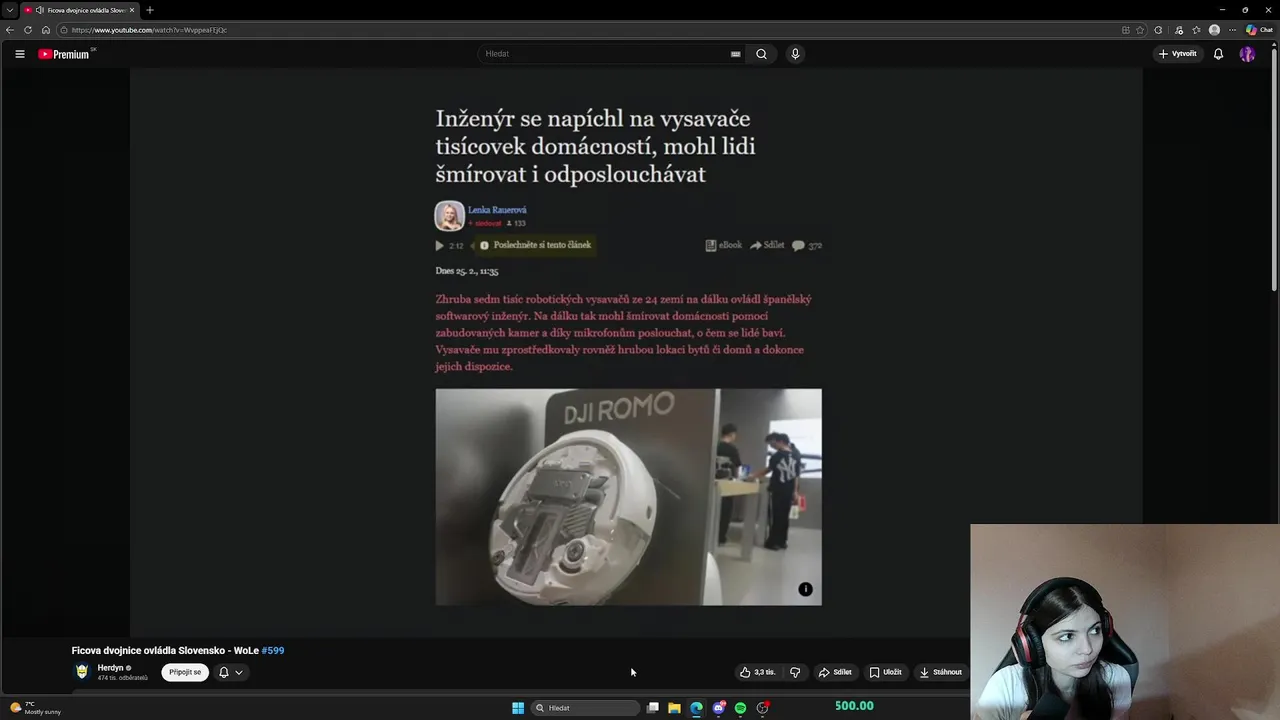Viewport: 1280px width, 720px height.
Task: Toggle the channel notification bell
Action: (224, 672)
